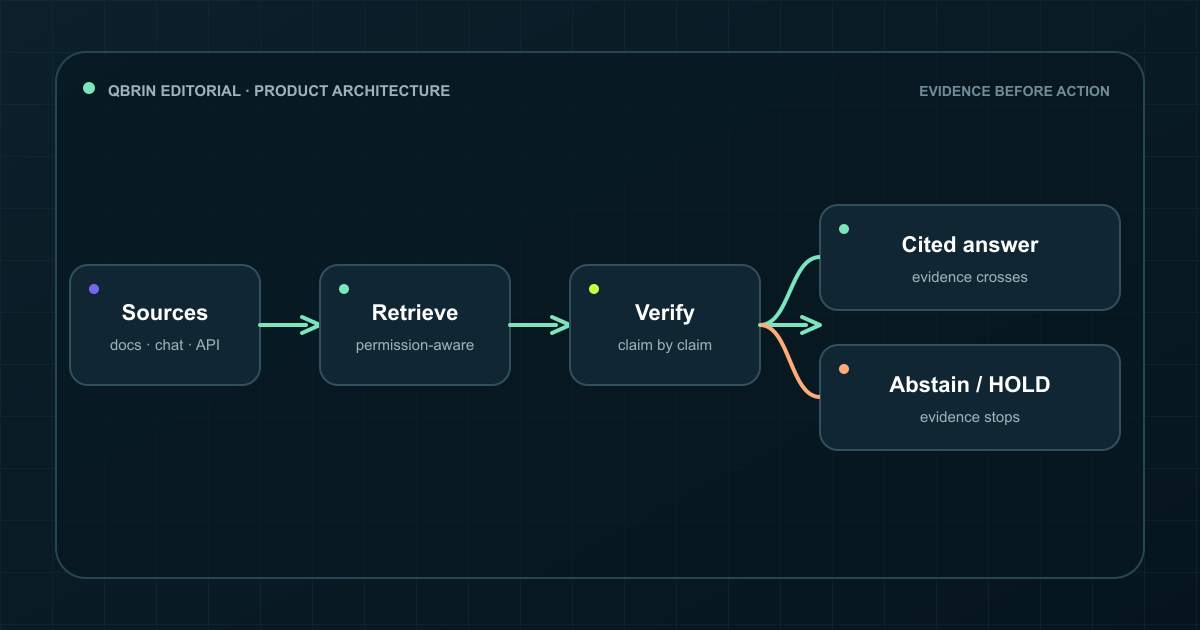The image size is (1200, 630).
Task: Open the Abstain / HOLD node card
Action: [x=970, y=397]
